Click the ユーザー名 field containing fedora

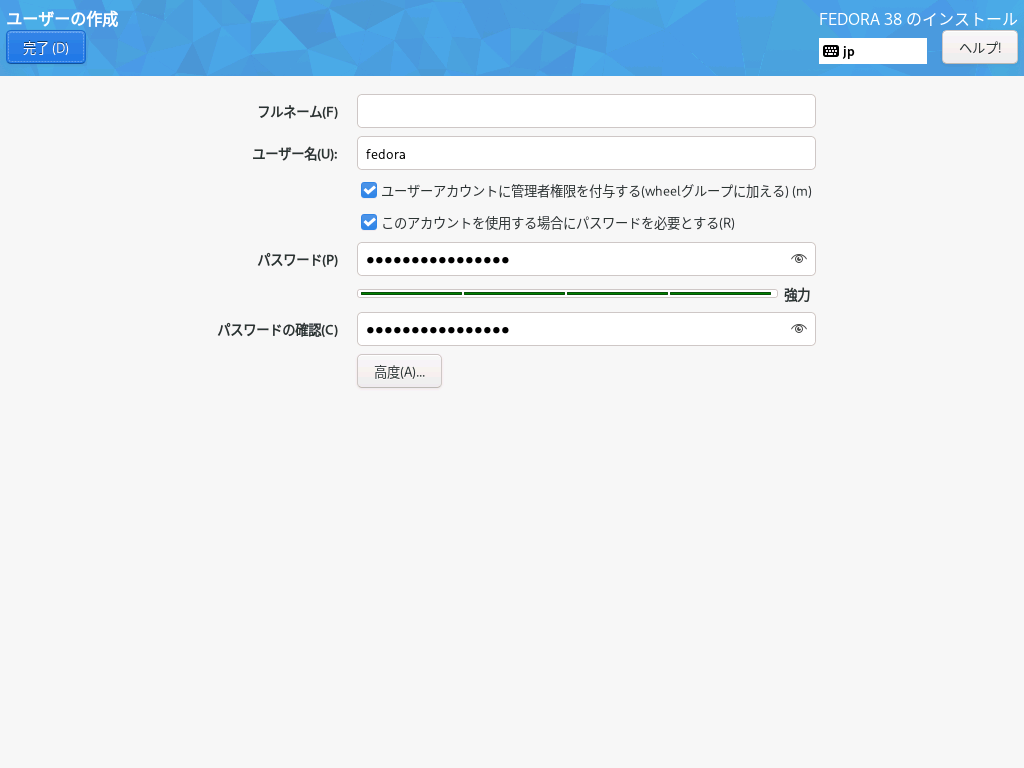pyautogui.click(x=586, y=153)
